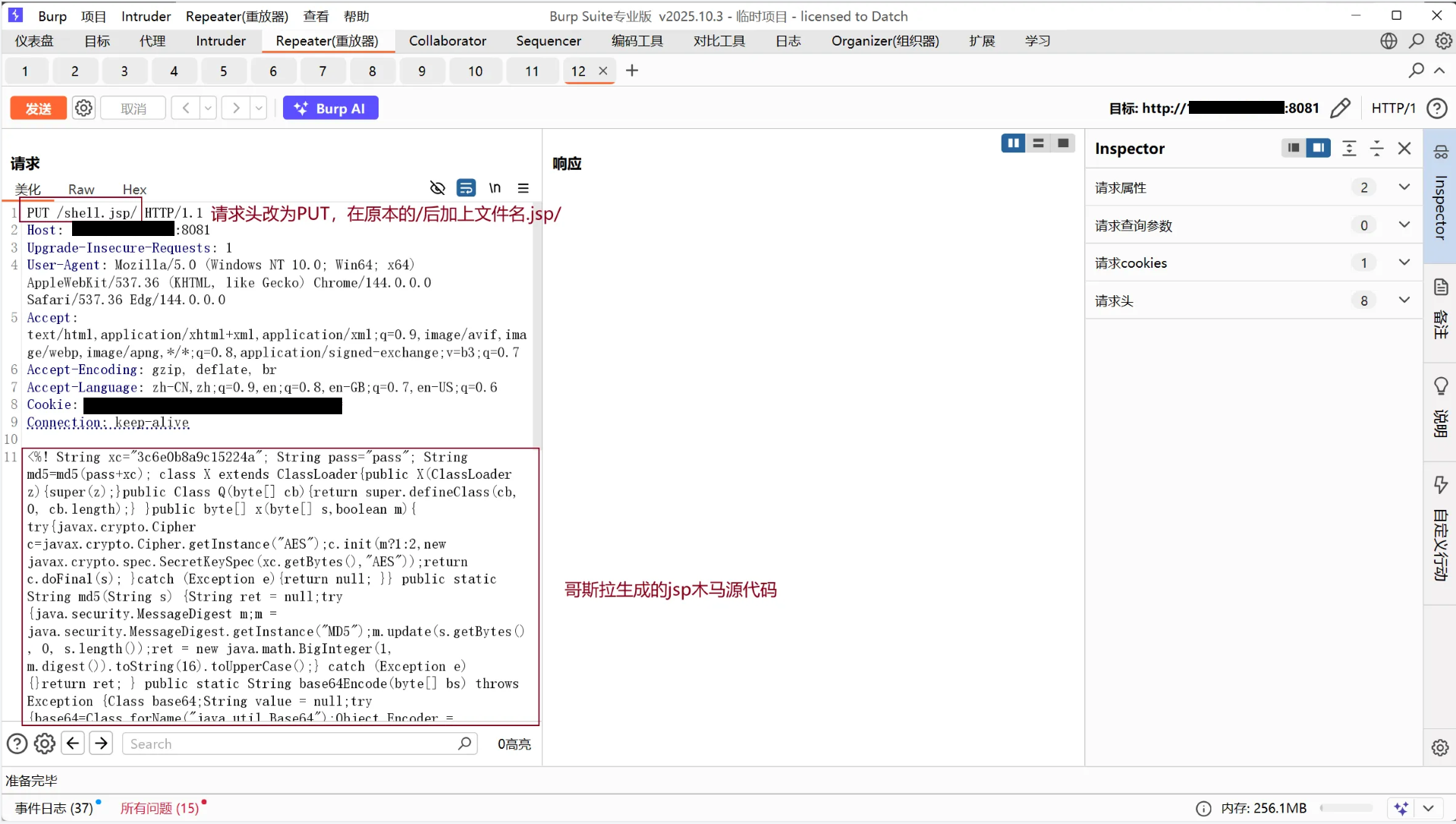This screenshot has width=1456, height=824.
Task: Dock Inspector to the left layout
Action: tap(1294, 148)
